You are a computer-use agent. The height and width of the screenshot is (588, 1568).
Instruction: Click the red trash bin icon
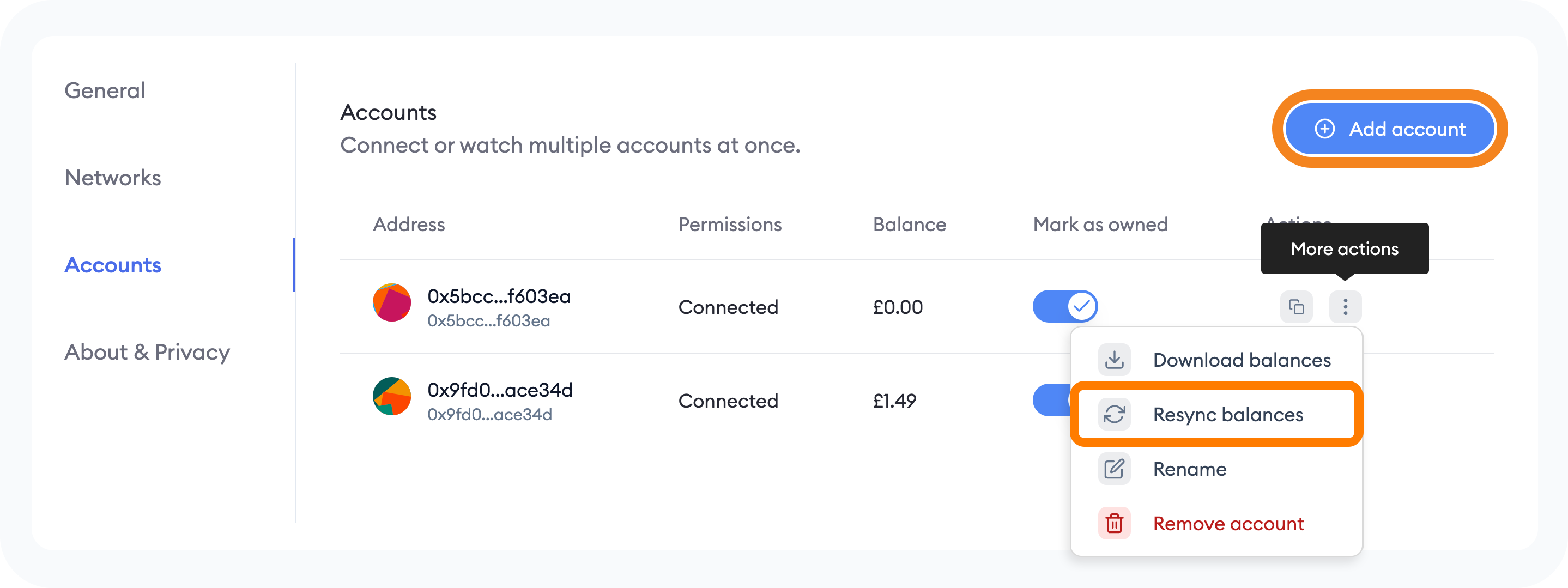pyautogui.click(x=1114, y=524)
